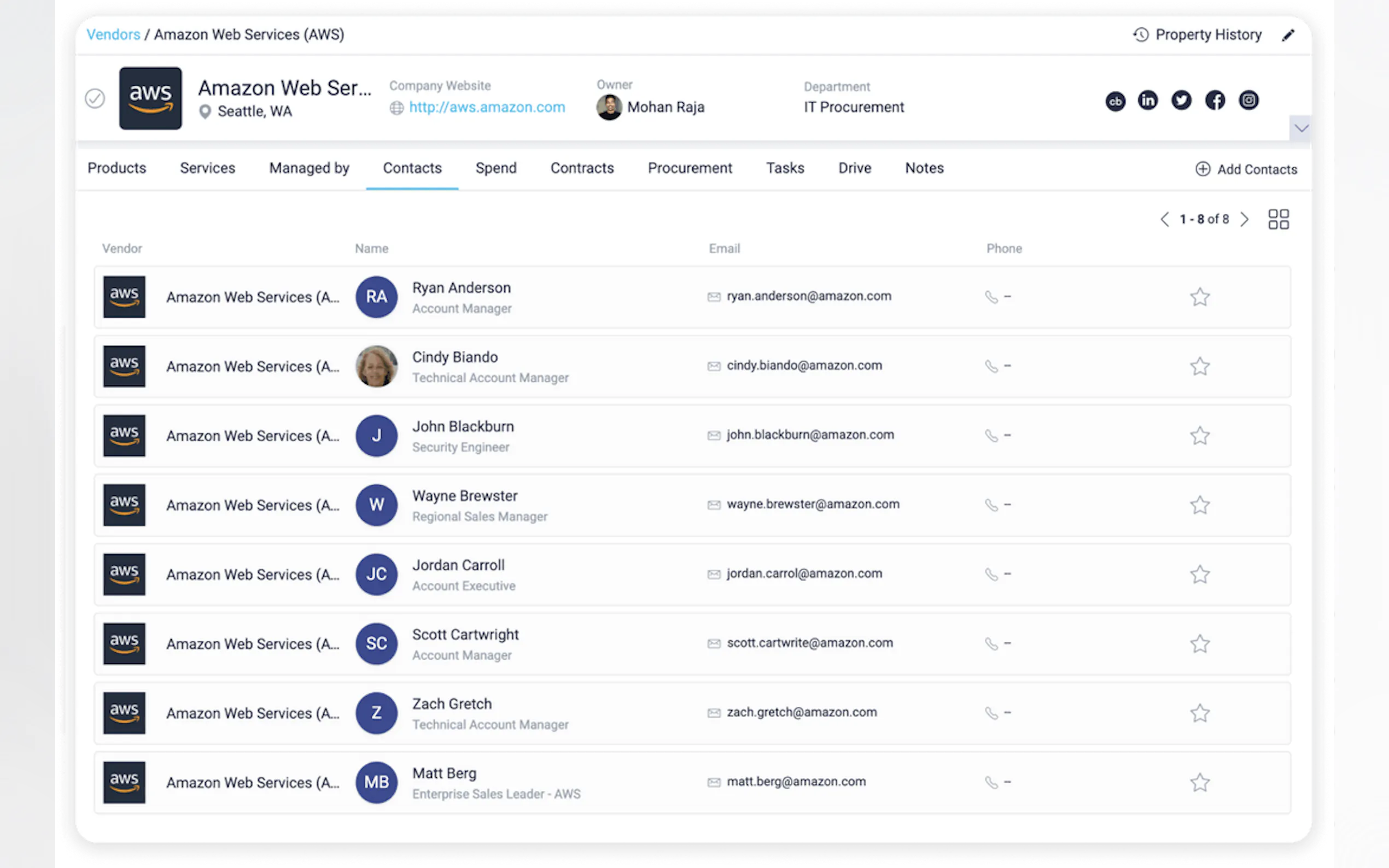Go to previous page of contacts
The height and width of the screenshot is (868, 1389).
(1164, 219)
